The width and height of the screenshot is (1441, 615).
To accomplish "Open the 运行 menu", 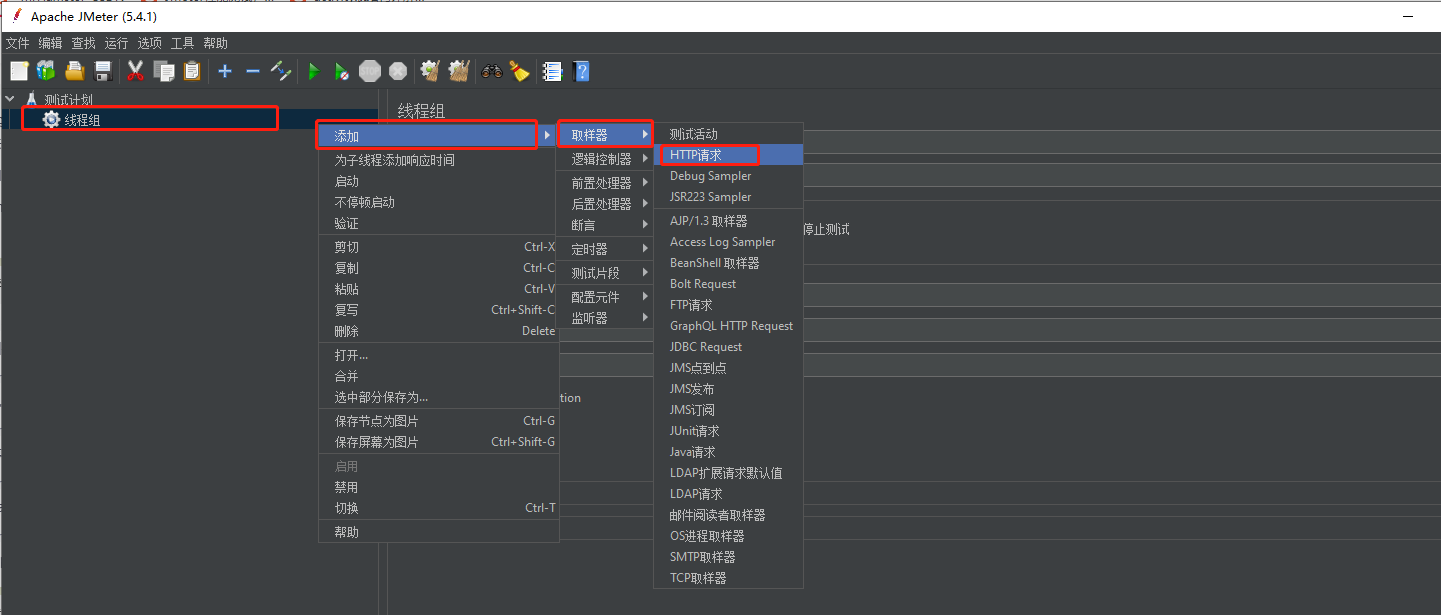I will [116, 43].
